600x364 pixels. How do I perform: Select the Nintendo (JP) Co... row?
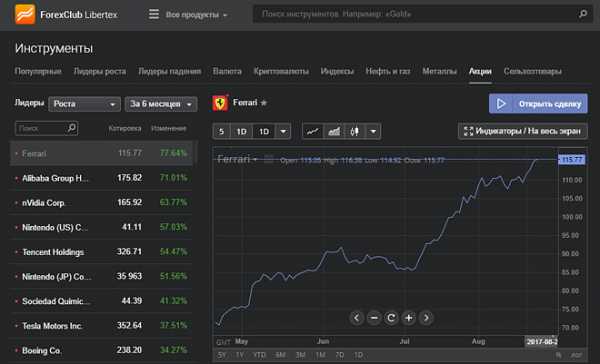point(101,276)
